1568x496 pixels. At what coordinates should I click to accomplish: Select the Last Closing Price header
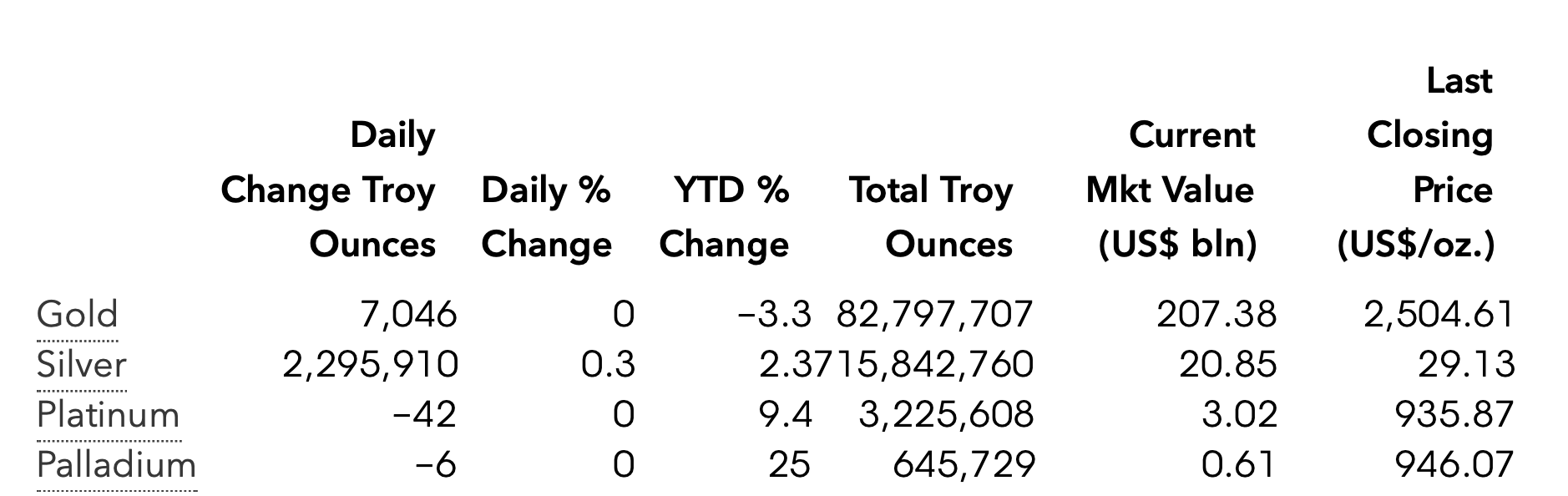(1416, 163)
